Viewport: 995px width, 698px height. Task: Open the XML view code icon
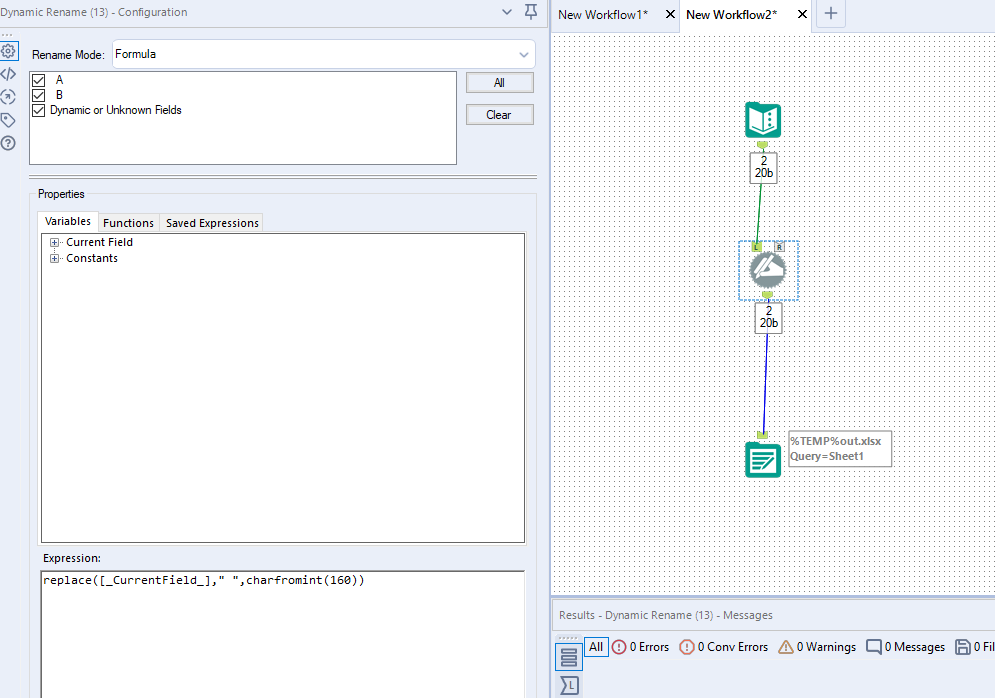8,74
